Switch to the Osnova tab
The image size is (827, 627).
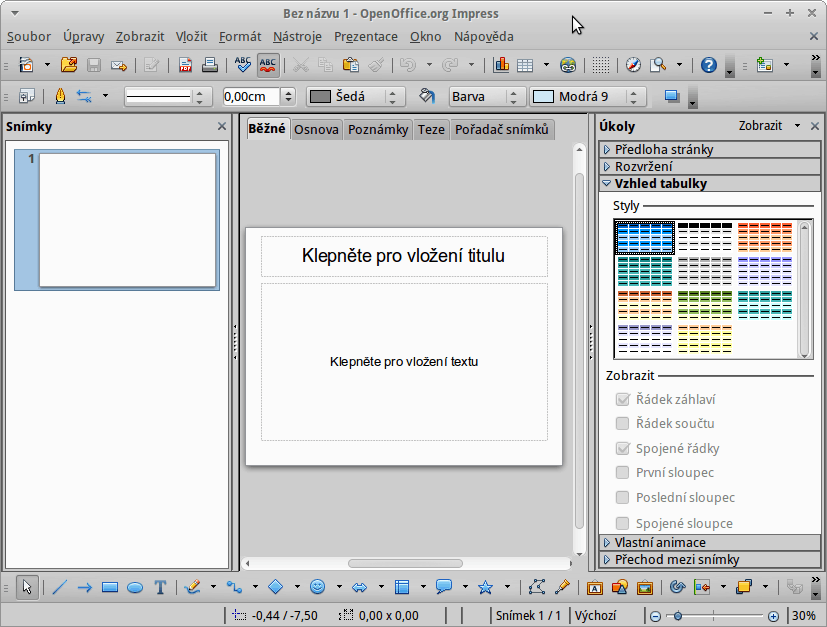(316, 130)
